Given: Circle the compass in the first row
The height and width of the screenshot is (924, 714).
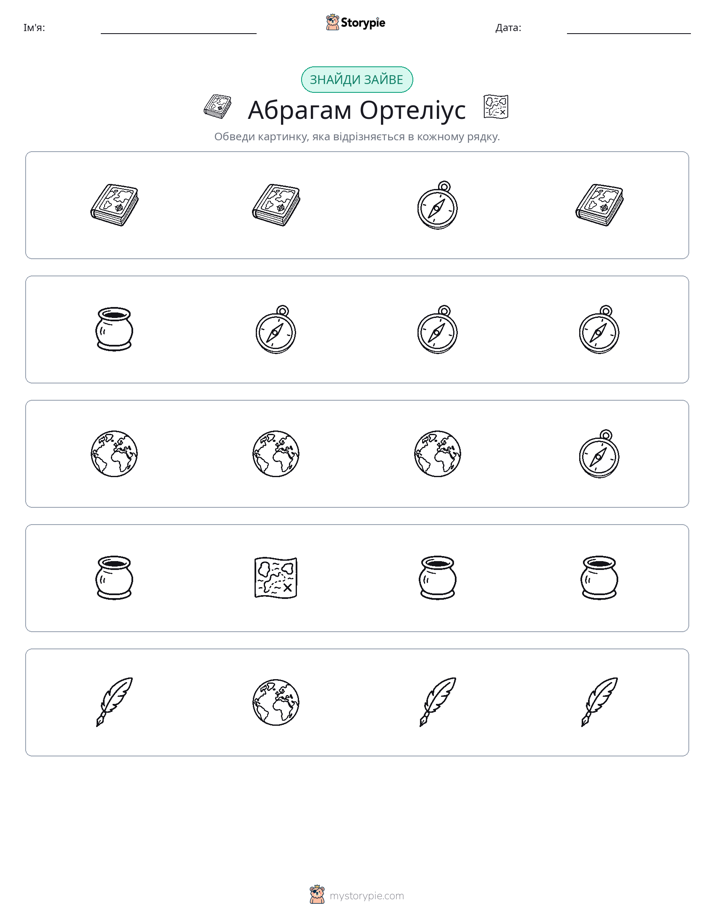Looking at the screenshot, I should click(x=437, y=205).
